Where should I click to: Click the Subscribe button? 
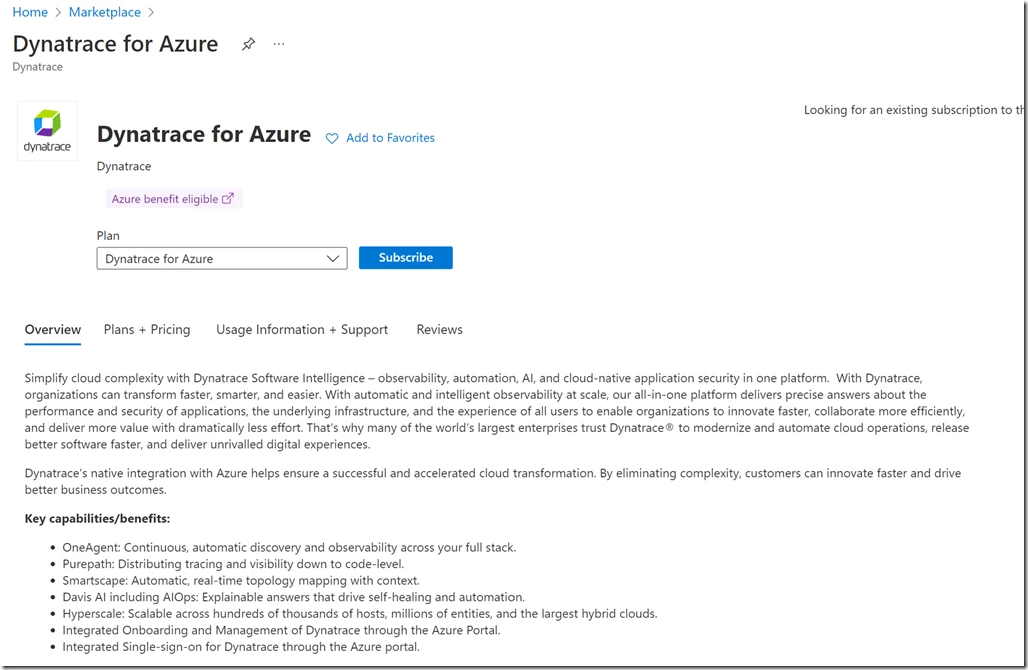pyautogui.click(x=406, y=258)
